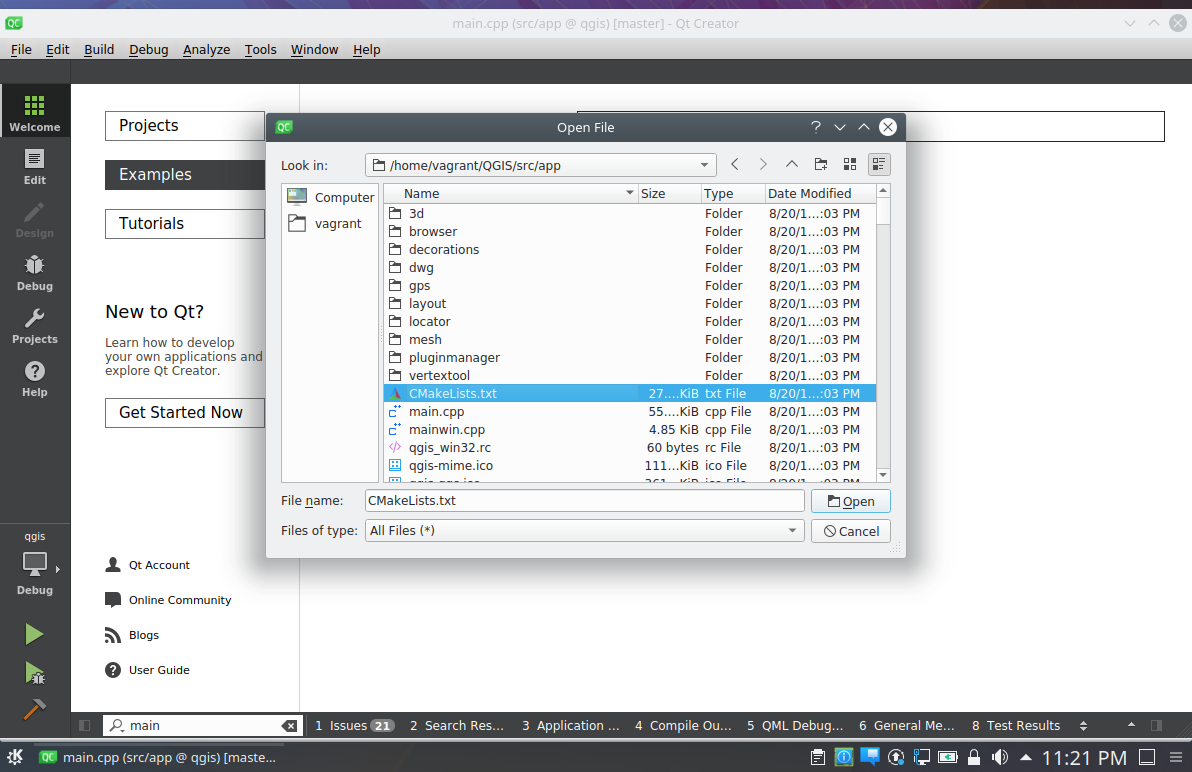Expand output panes selector arrows
Viewport: 1192px width, 772px height.
1083,726
